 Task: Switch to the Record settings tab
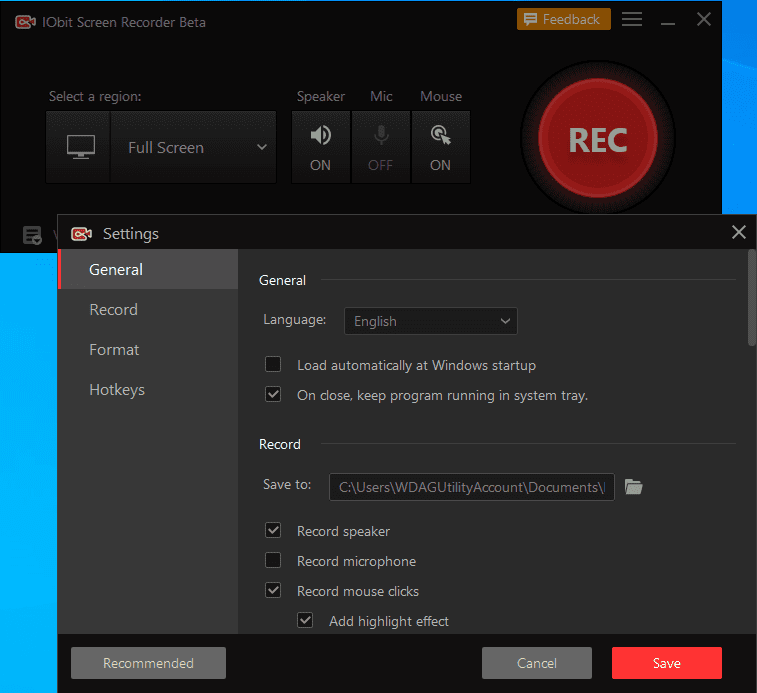pyautogui.click(x=148, y=310)
